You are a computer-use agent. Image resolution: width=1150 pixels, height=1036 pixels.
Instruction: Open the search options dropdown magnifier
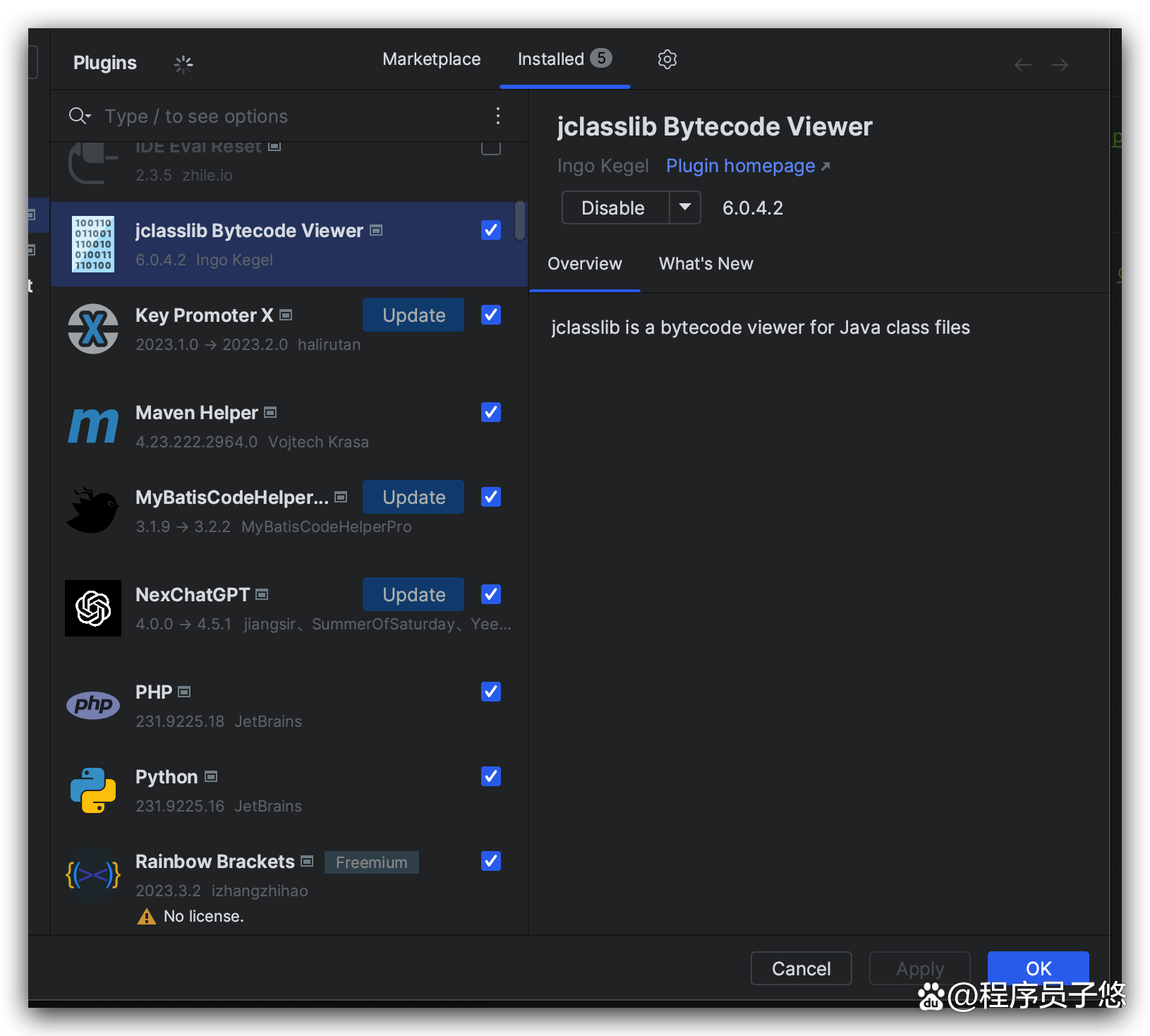click(79, 116)
